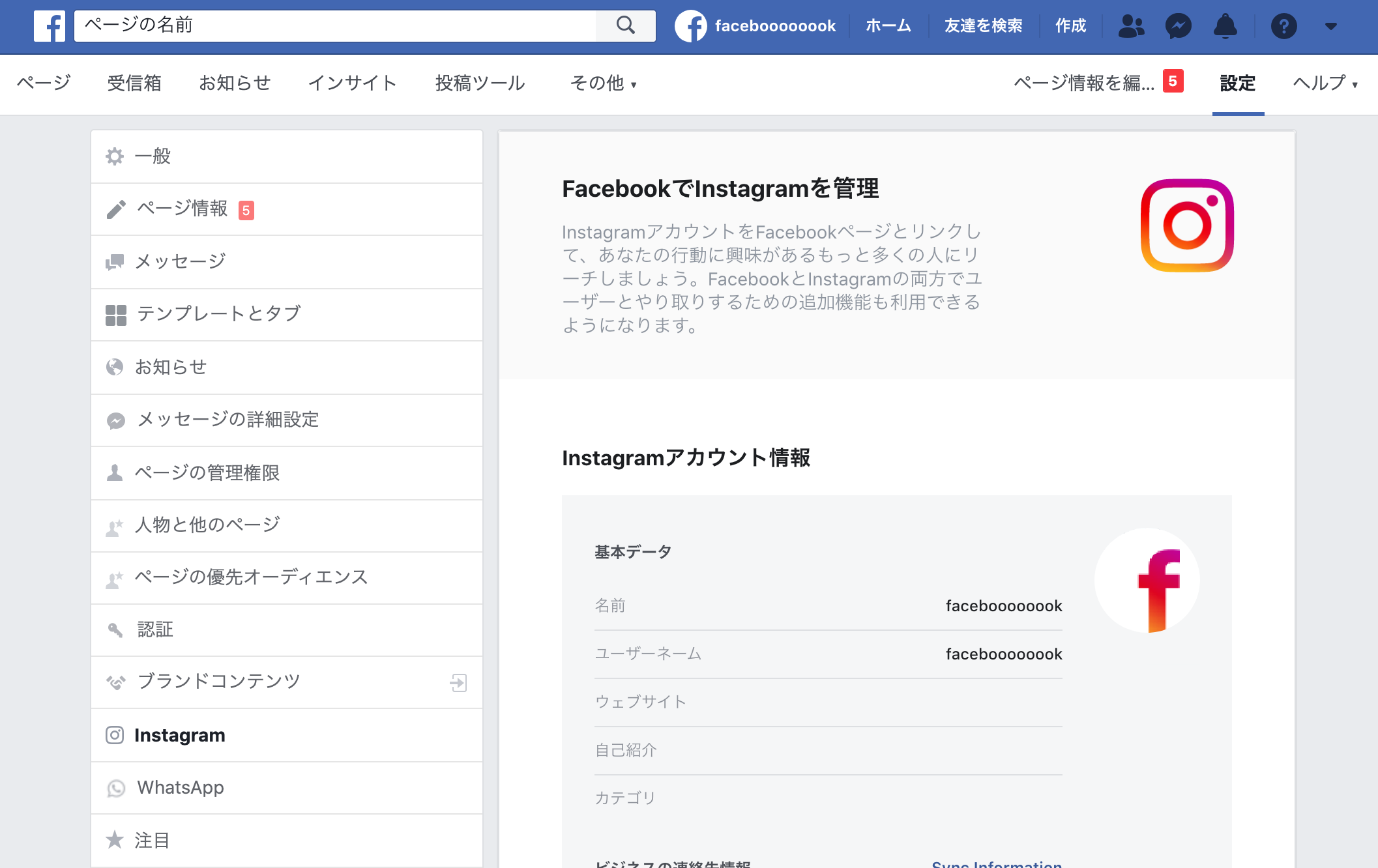Screen dimensions: 1378x868
Task: Click the globe icon beside お知らせ
Action: (x=115, y=367)
